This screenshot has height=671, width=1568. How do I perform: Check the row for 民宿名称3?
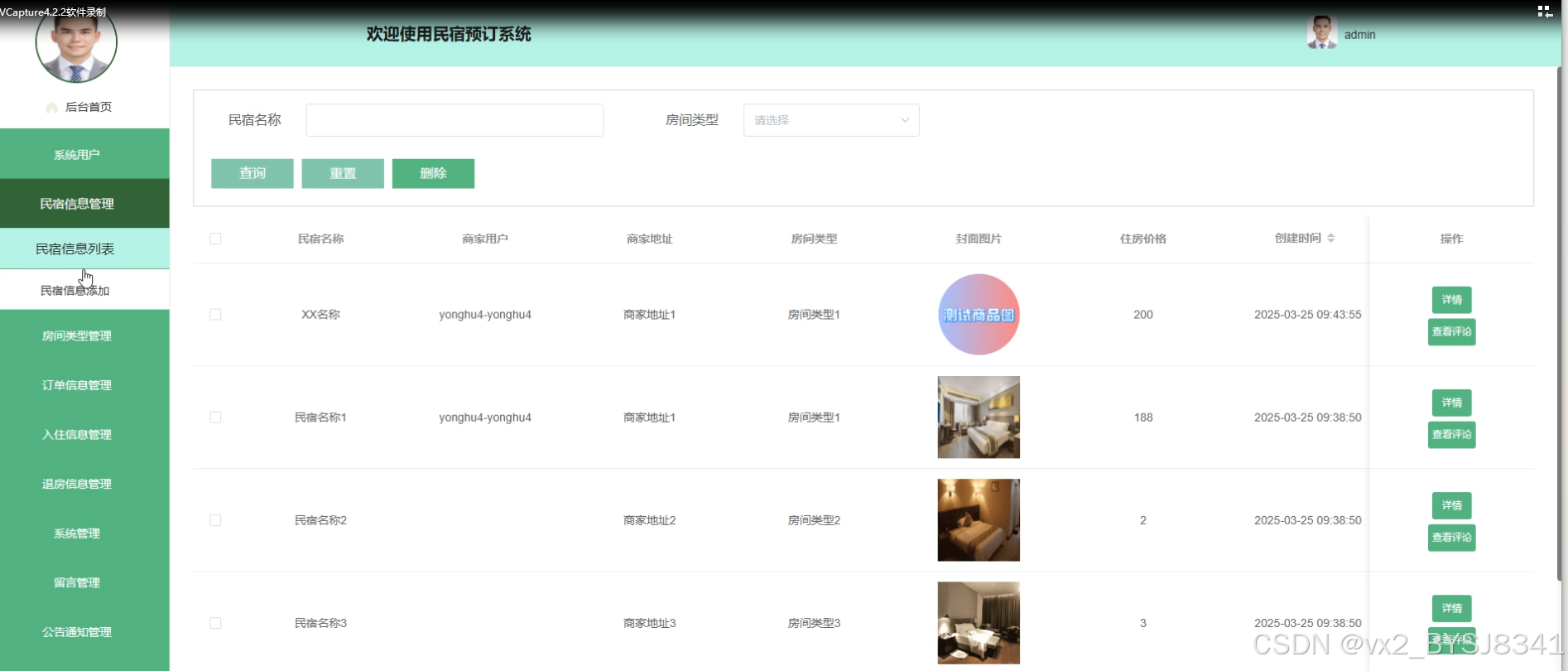[x=215, y=623]
